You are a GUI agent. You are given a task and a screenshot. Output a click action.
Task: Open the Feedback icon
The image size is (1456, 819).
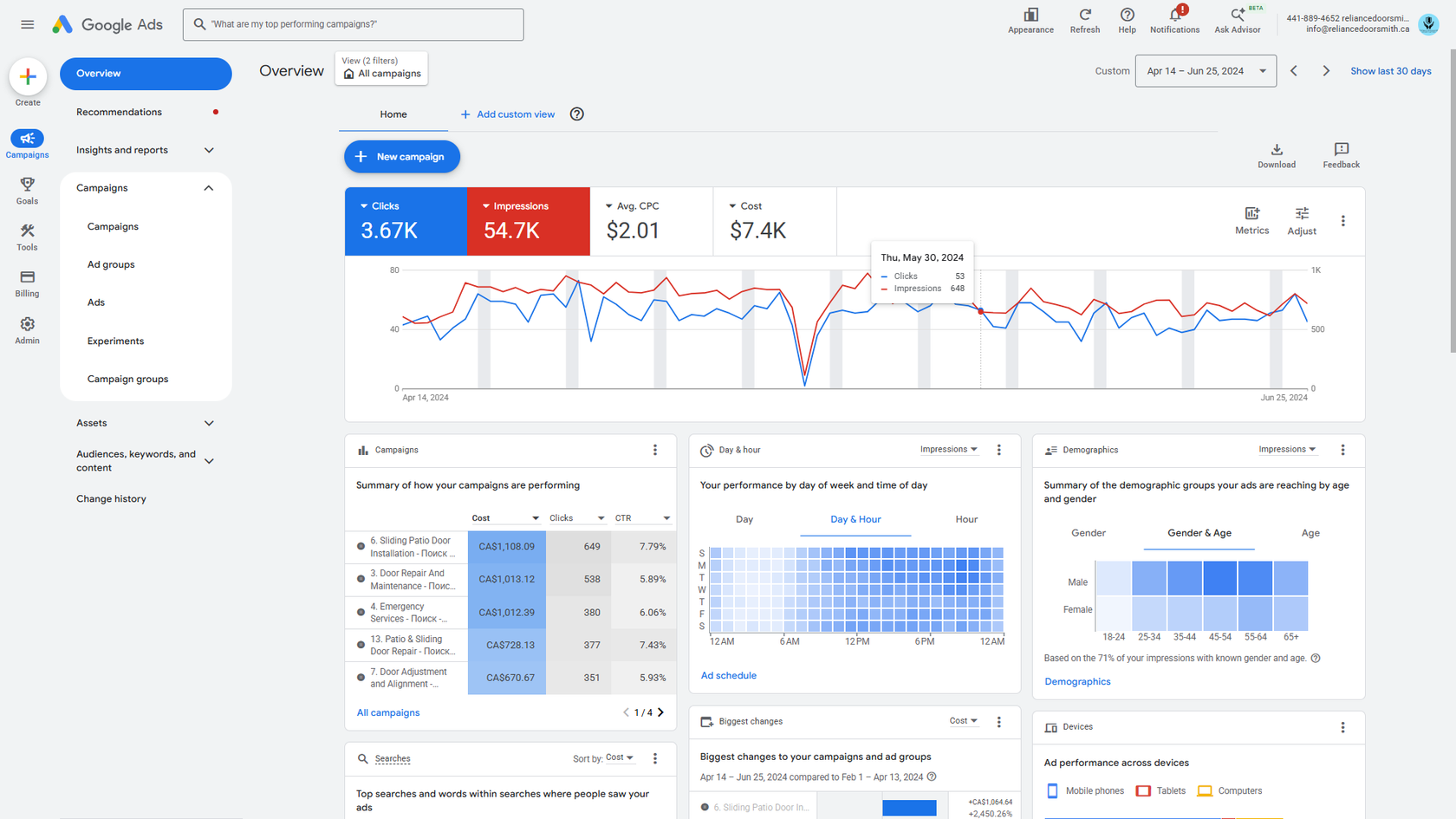coord(1342,149)
